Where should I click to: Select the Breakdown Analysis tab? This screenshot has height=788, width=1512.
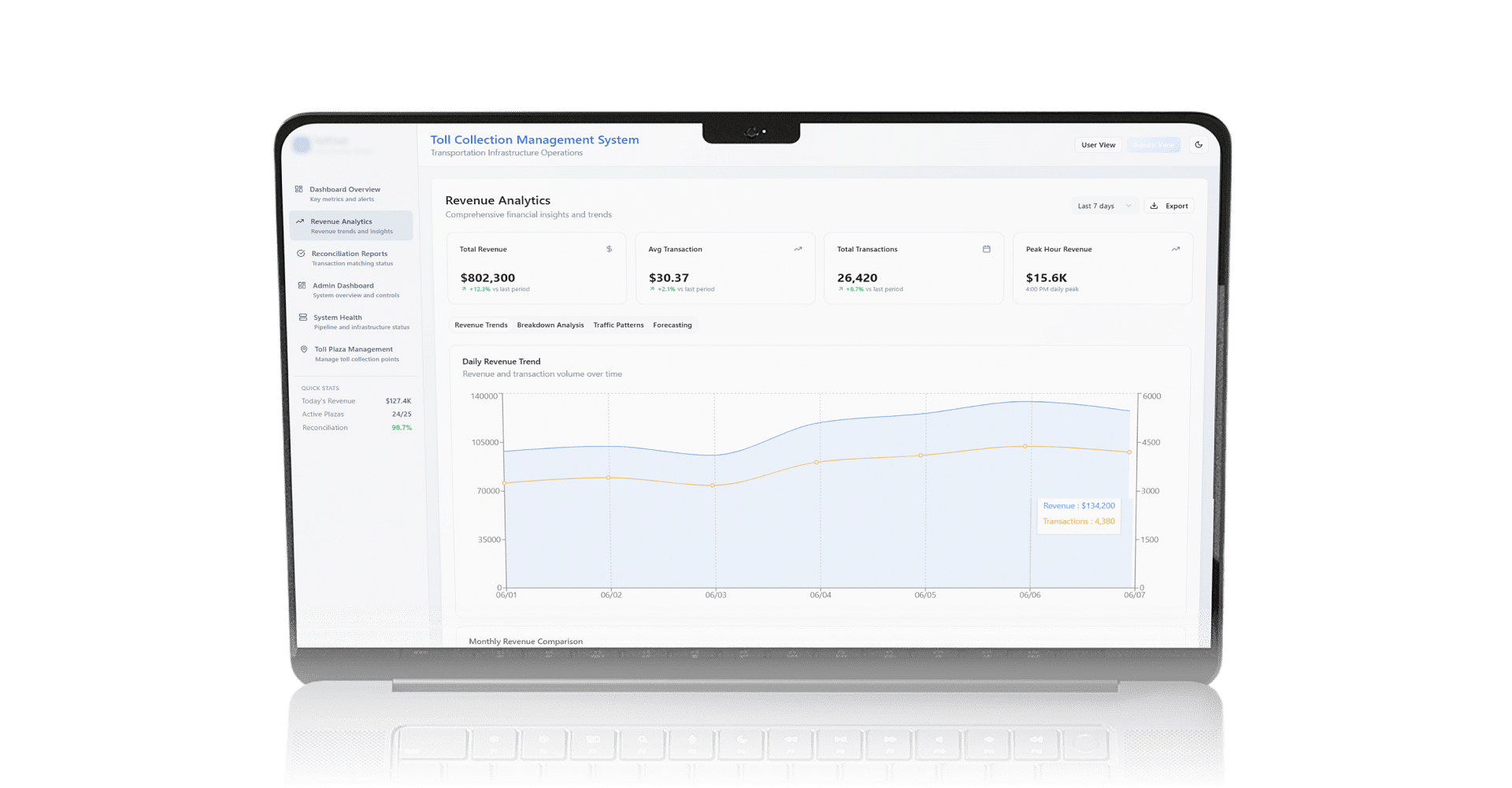point(550,325)
